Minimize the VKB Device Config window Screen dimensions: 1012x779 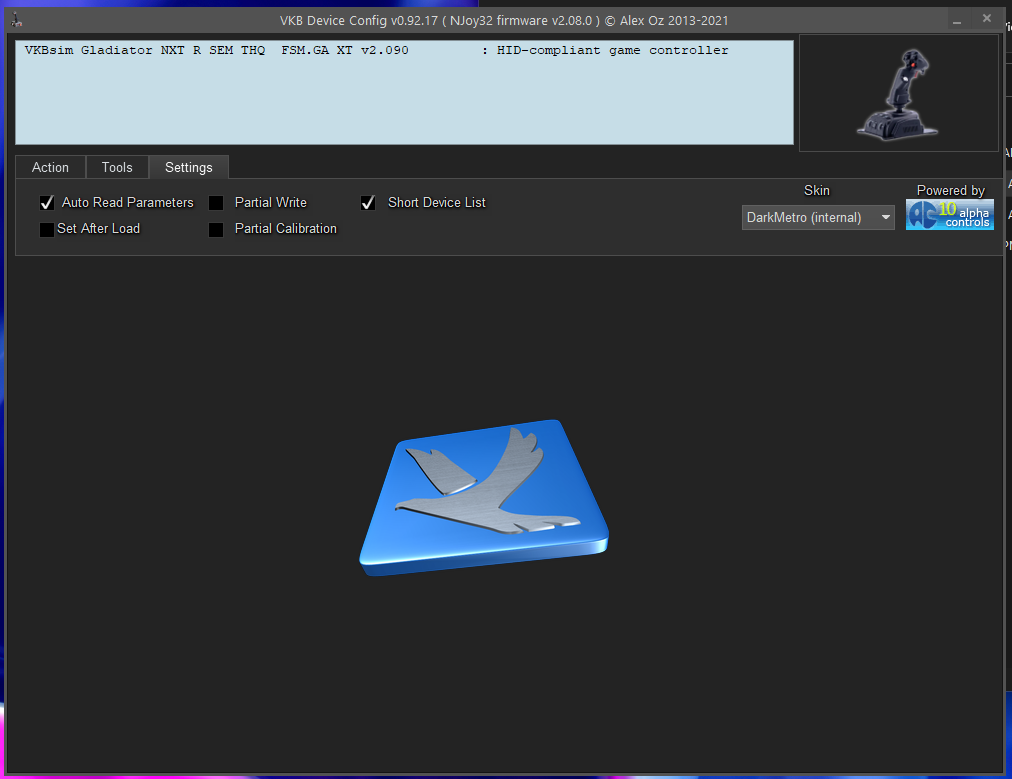[x=957, y=20]
